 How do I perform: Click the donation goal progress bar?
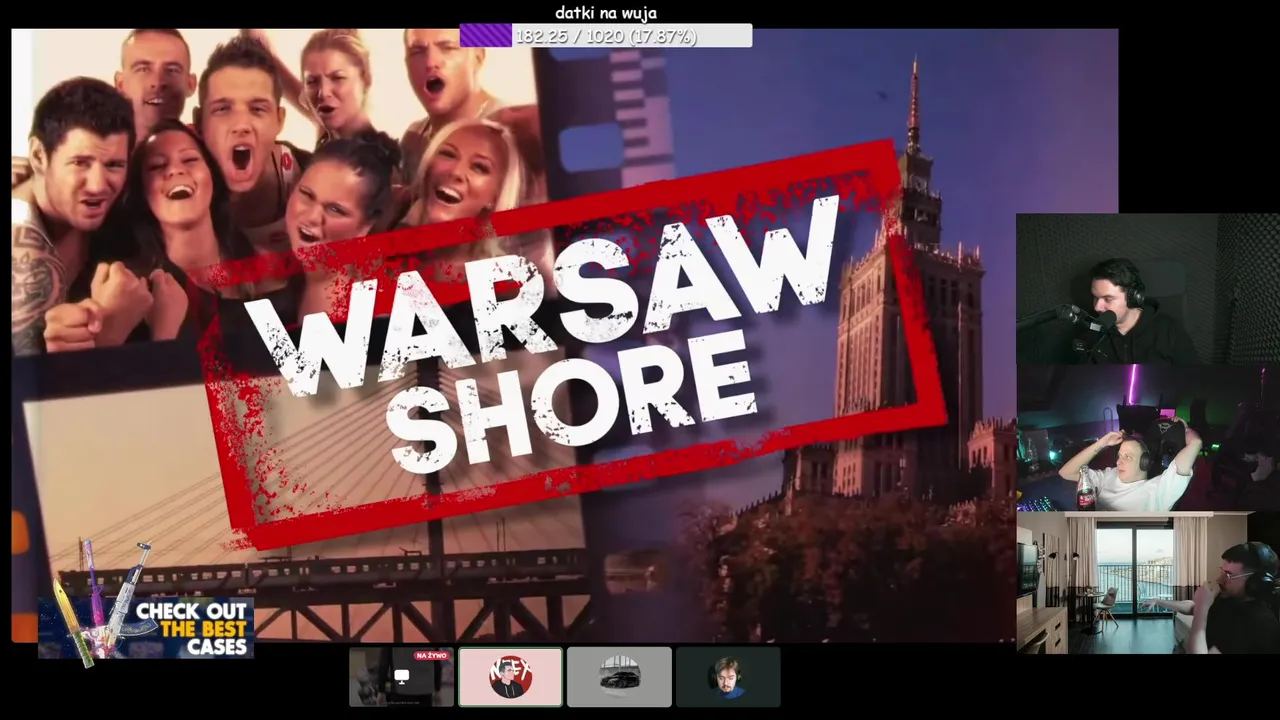tap(606, 36)
